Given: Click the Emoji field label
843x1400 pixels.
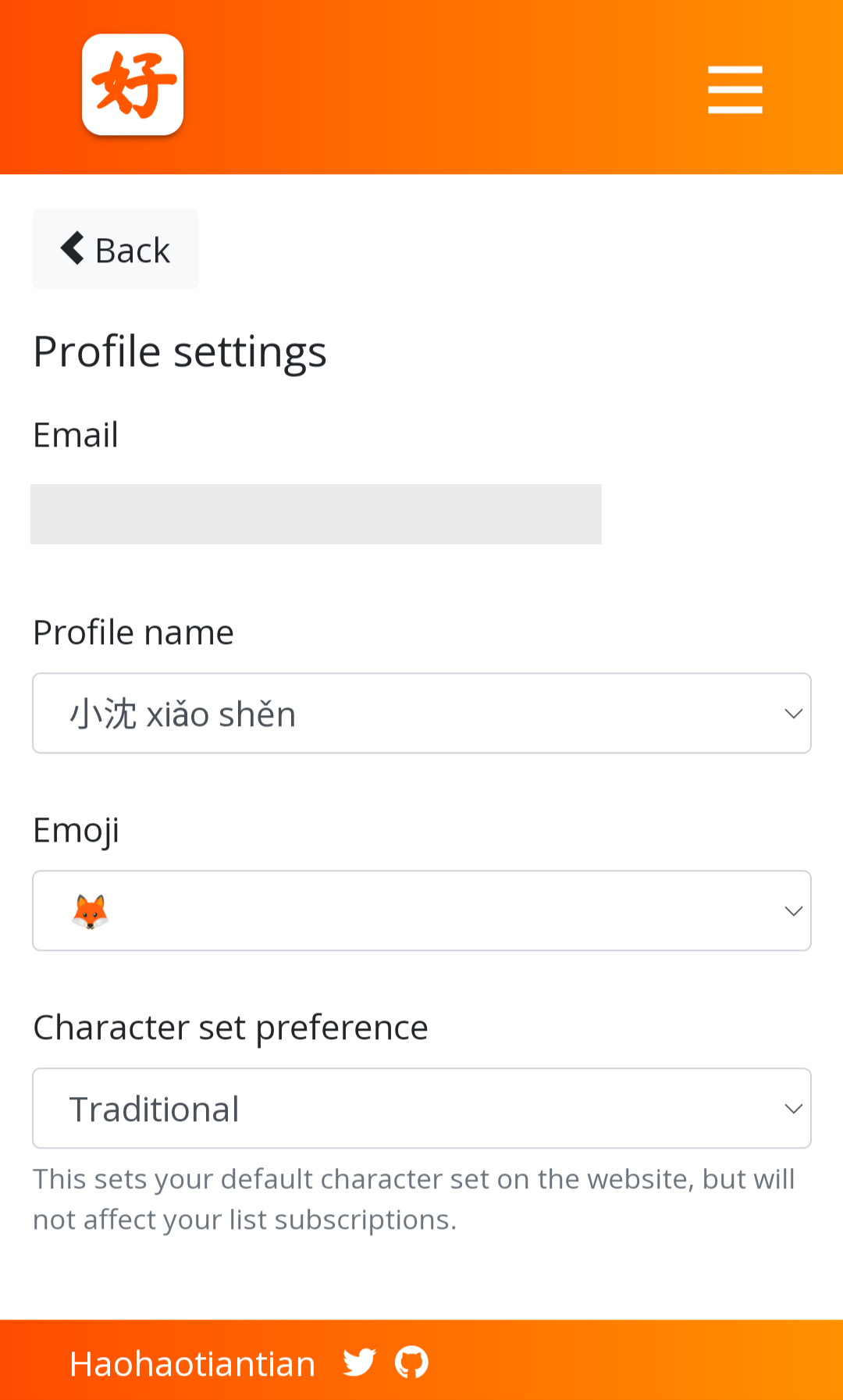Looking at the screenshot, I should click(x=76, y=830).
